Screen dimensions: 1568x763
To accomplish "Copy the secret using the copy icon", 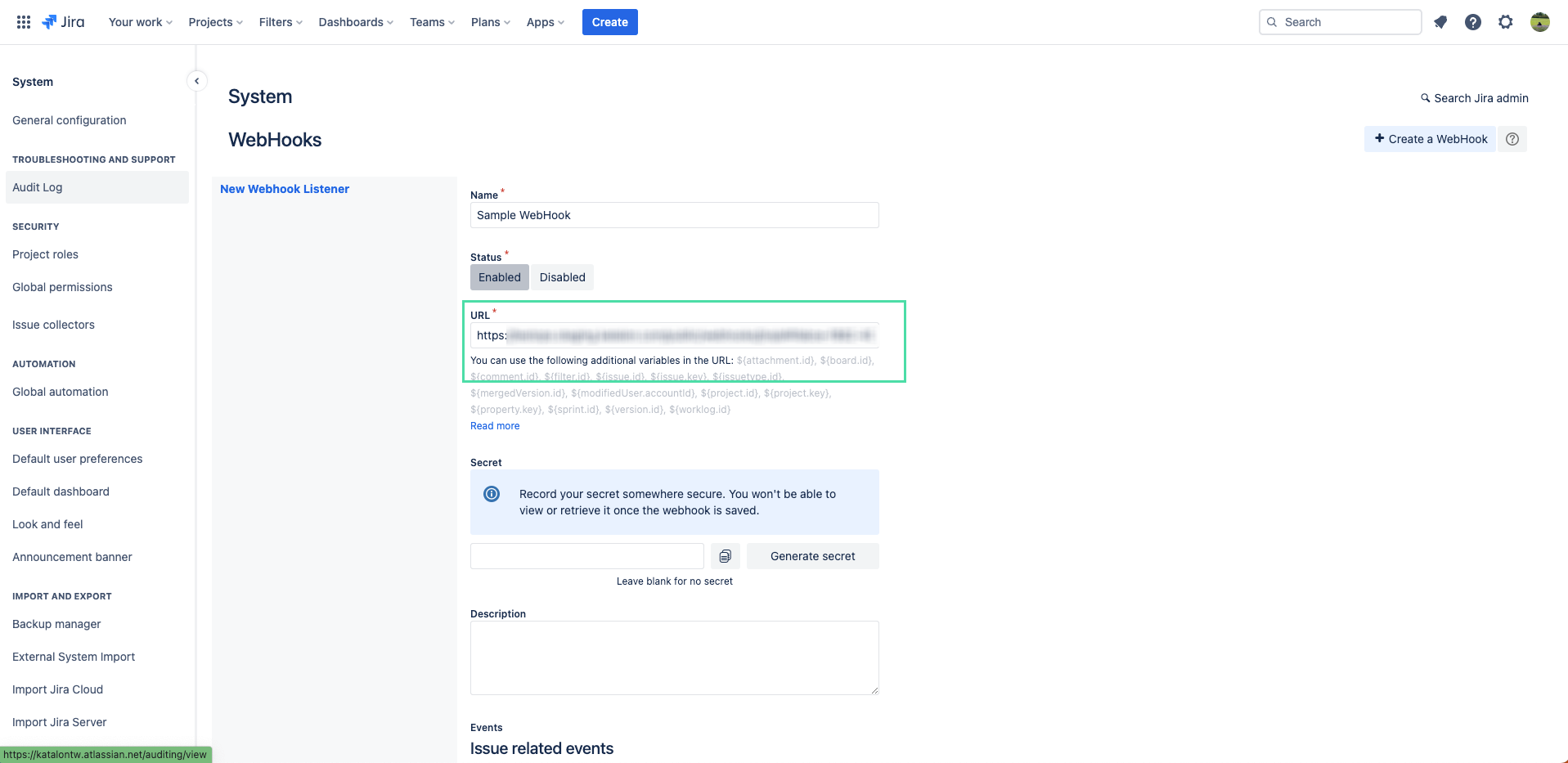I will (724, 555).
